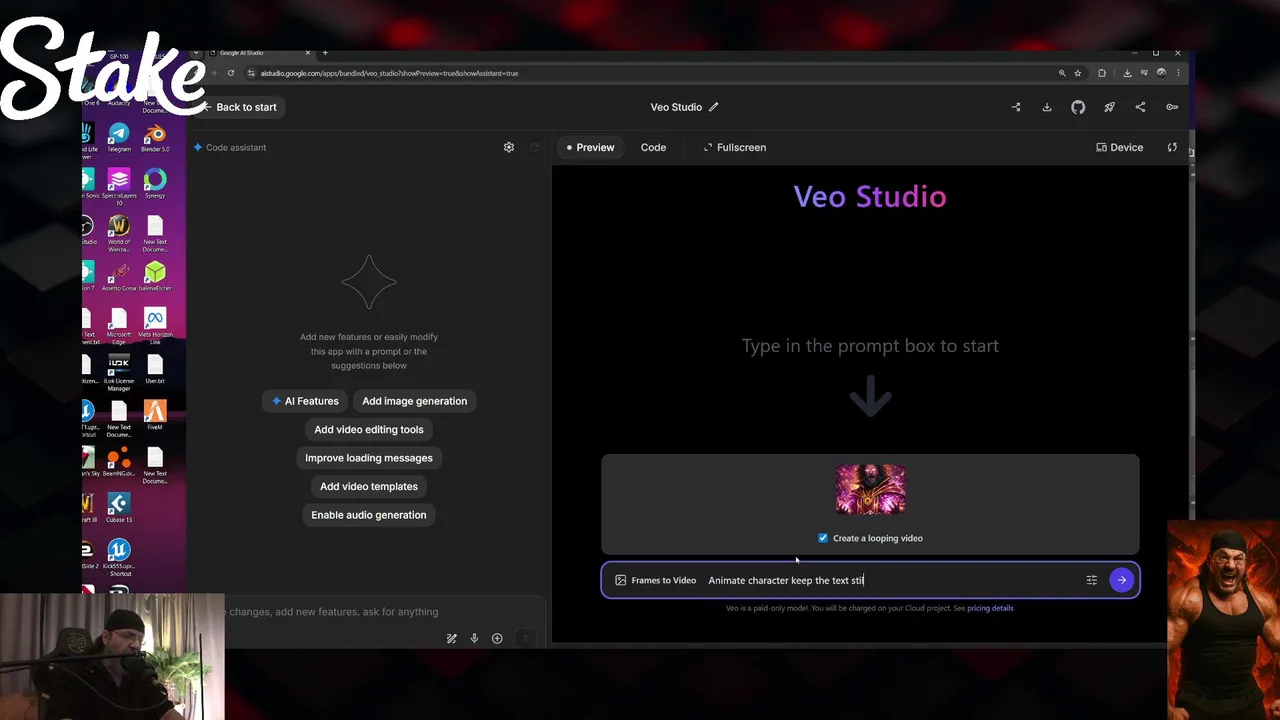This screenshot has width=1280, height=720.
Task: Choose Add video templates suggestion
Action: 369,486
